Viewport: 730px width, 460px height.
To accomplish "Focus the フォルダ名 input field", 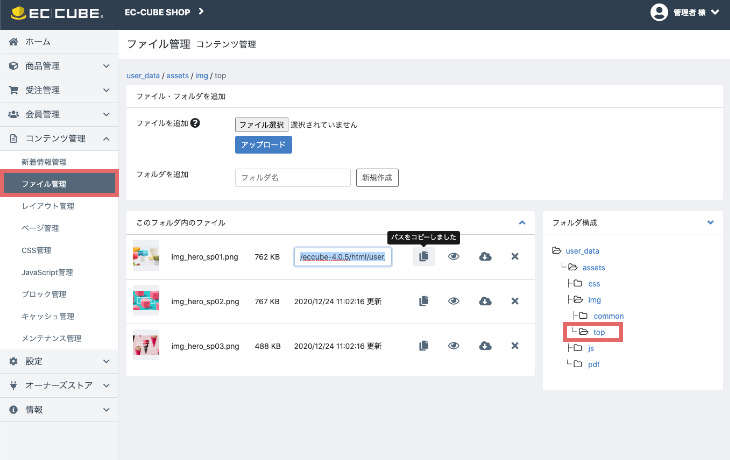I will coord(293,177).
